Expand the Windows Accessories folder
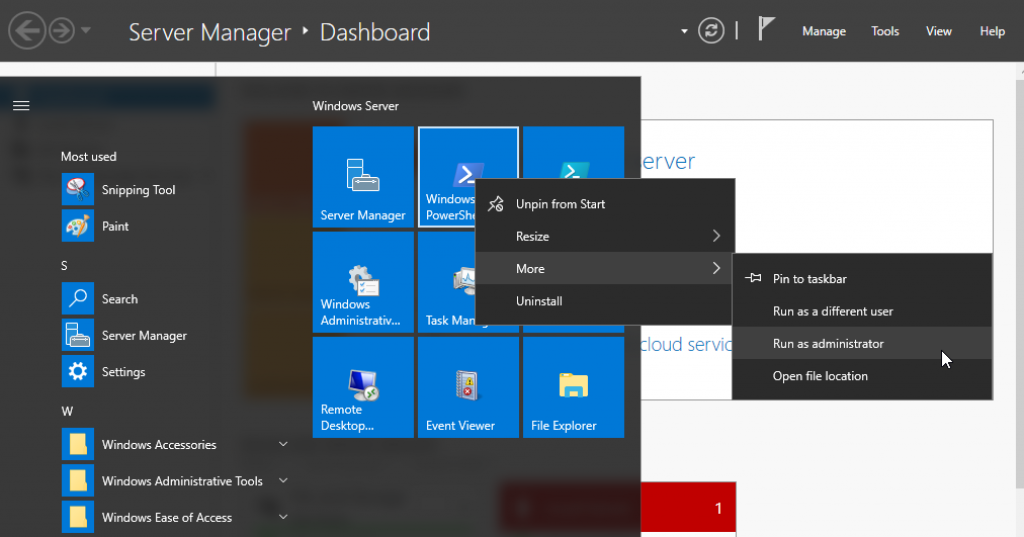 coord(159,445)
